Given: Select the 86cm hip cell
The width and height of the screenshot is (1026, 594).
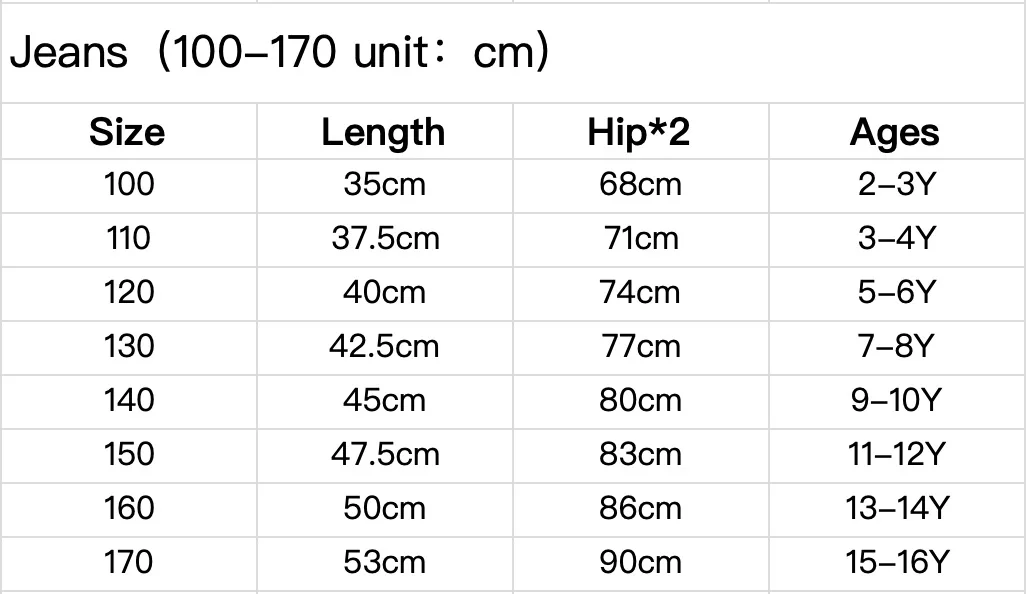Looking at the screenshot, I should pyautogui.click(x=640, y=508).
